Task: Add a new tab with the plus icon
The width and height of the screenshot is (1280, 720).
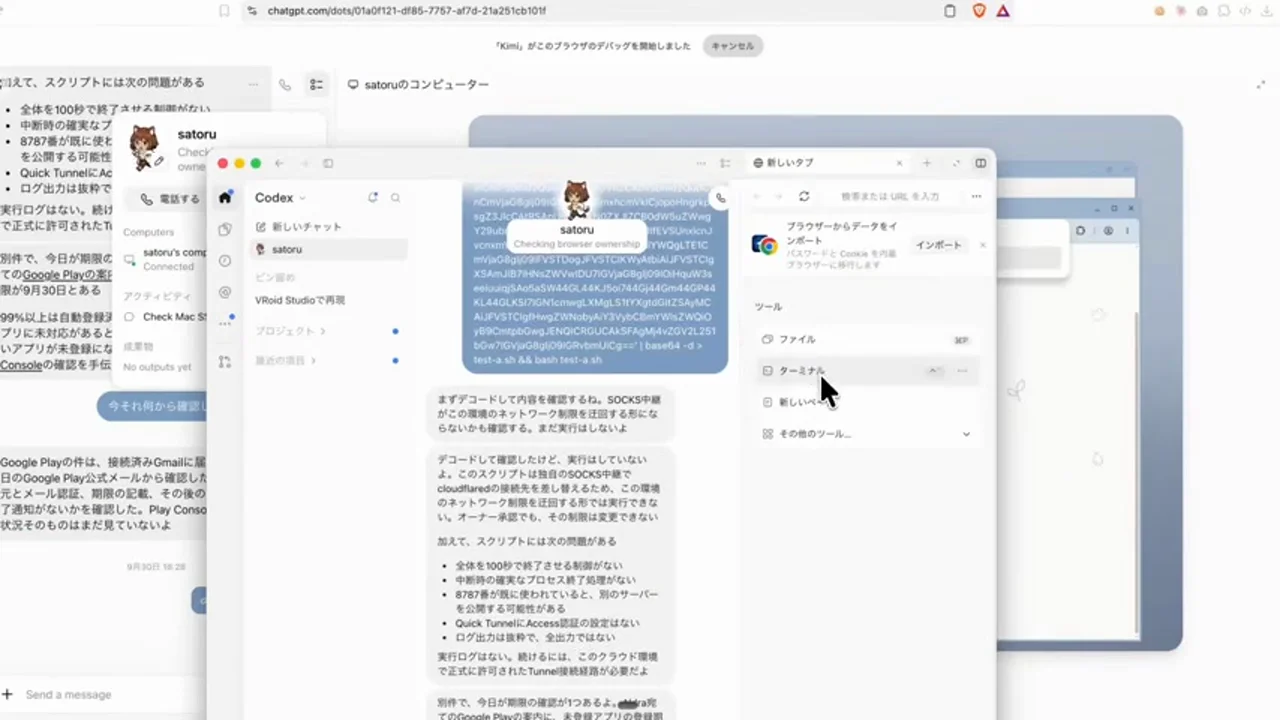Action: point(927,163)
